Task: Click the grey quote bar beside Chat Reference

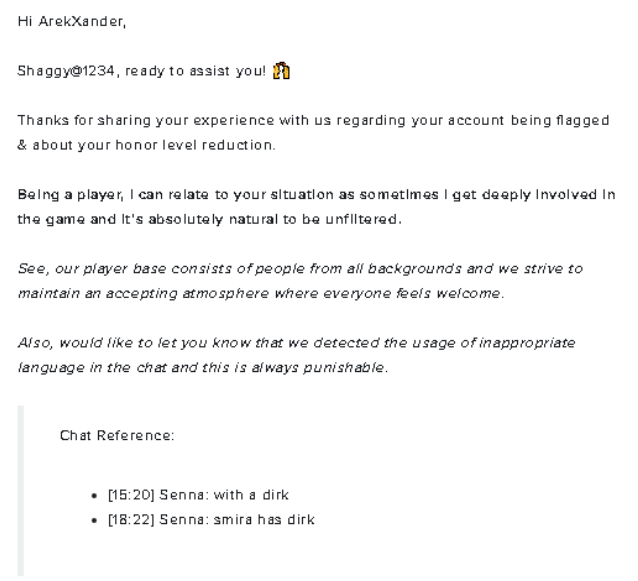Action: (21, 490)
